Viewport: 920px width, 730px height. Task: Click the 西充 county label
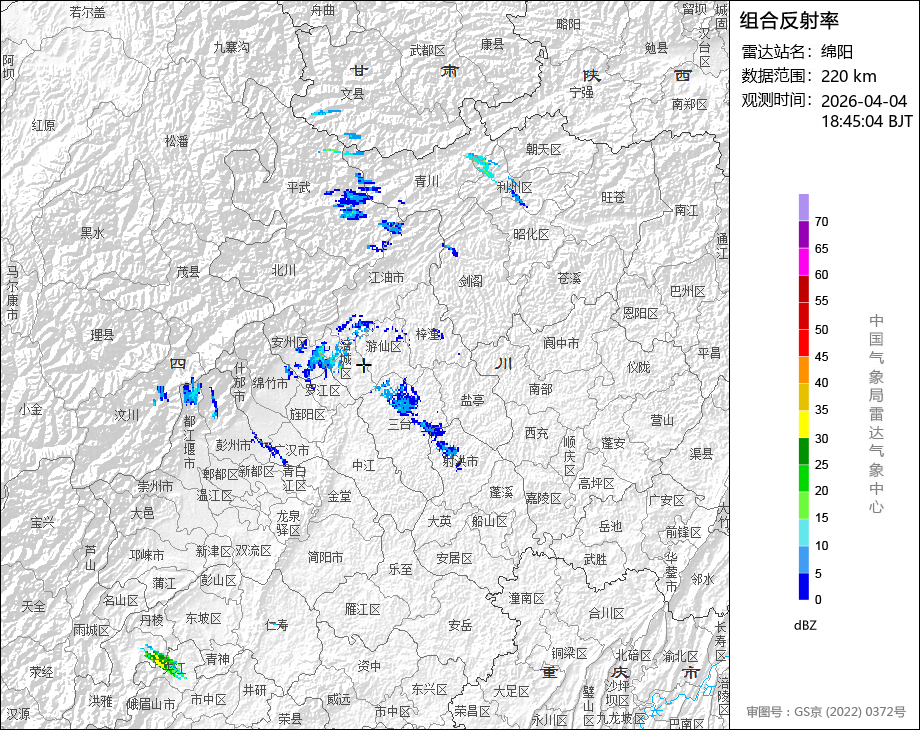click(x=536, y=433)
